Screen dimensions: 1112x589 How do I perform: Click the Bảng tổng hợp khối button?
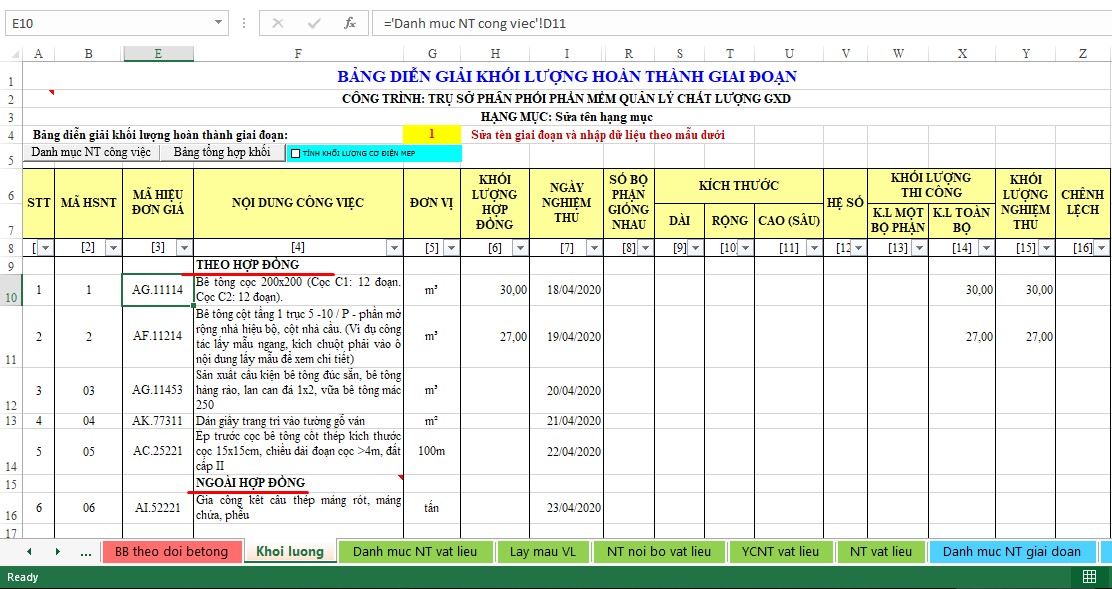pos(221,153)
